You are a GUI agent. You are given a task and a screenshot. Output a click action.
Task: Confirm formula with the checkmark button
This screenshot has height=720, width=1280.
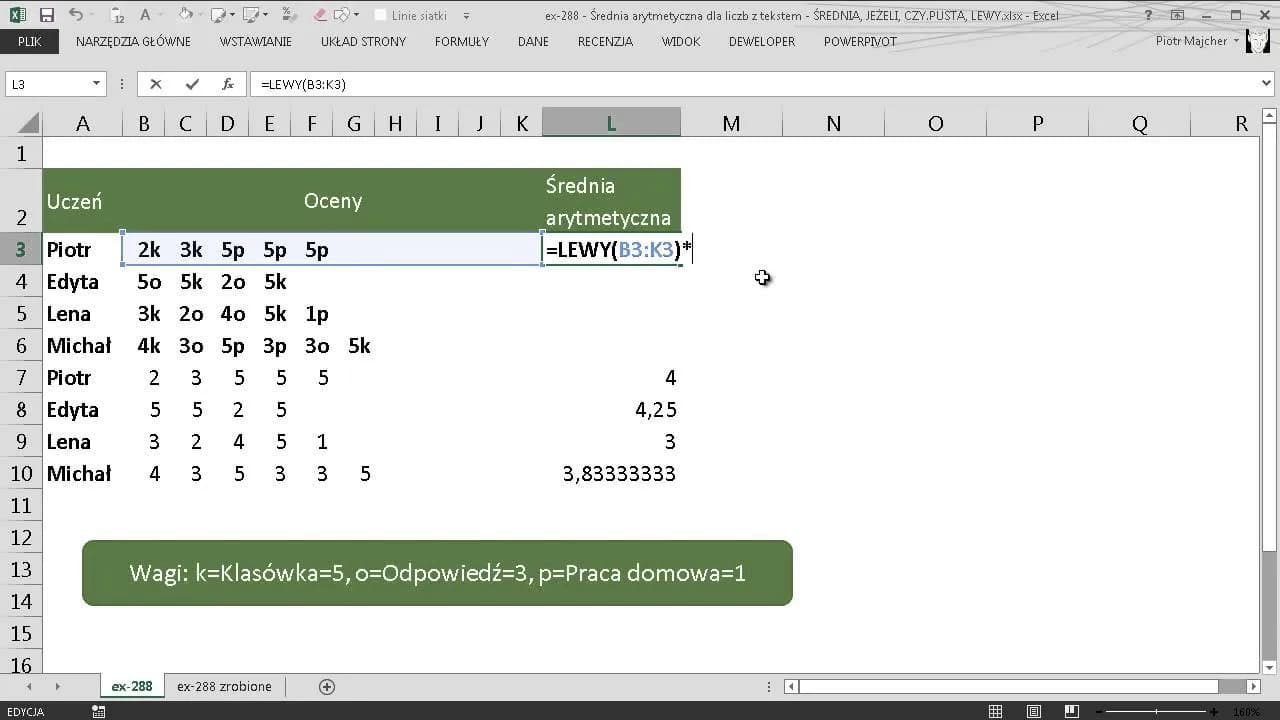(x=191, y=85)
